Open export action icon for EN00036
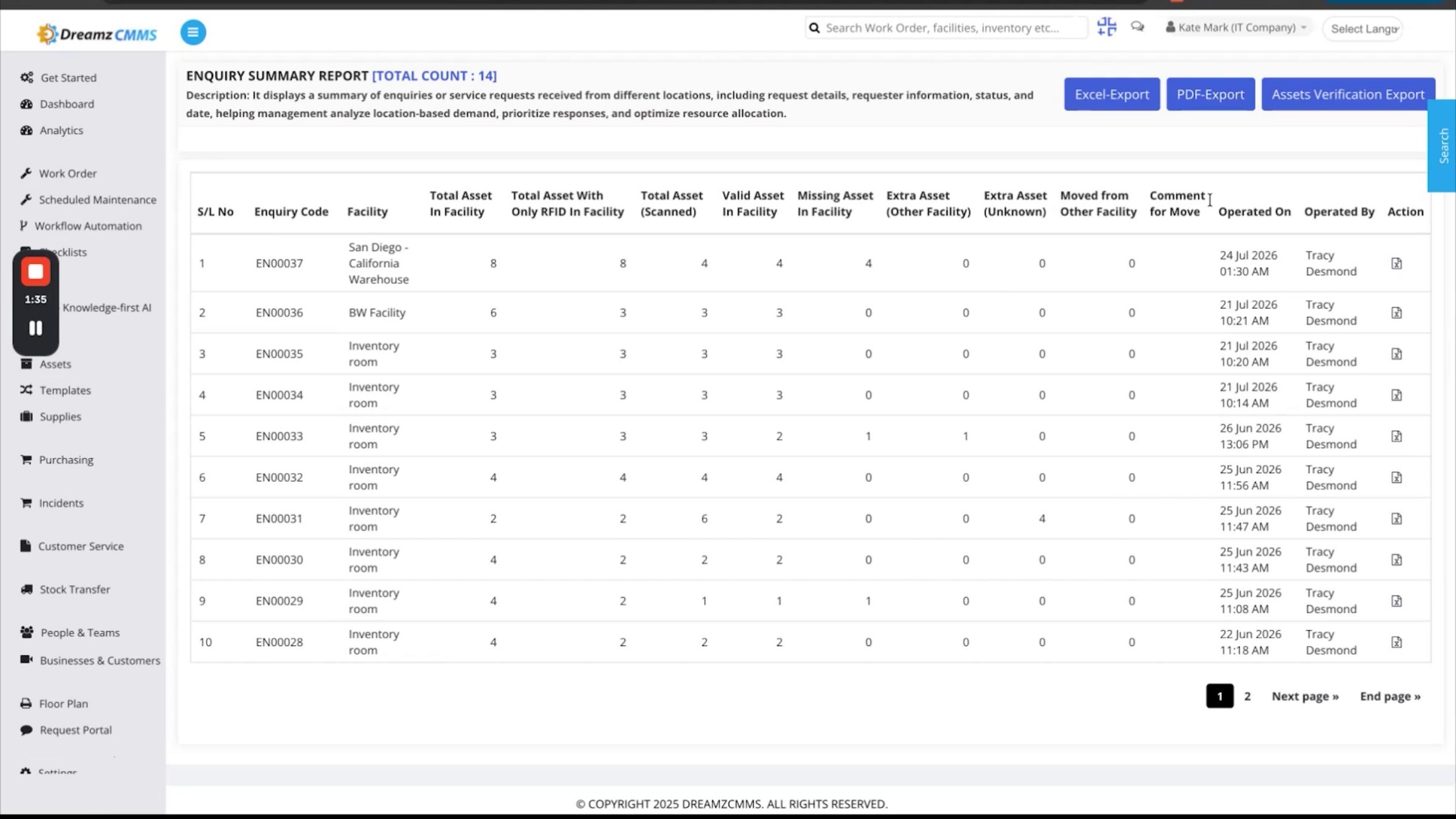The height and width of the screenshot is (819, 1456). 1397,312
